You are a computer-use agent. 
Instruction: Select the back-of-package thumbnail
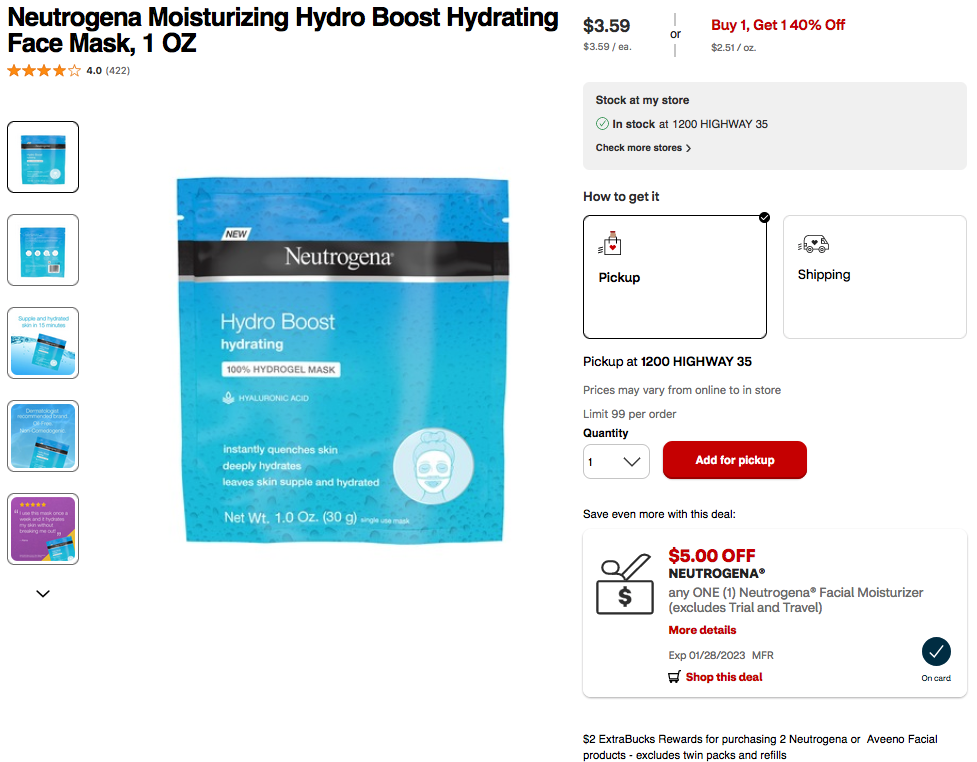(43, 250)
